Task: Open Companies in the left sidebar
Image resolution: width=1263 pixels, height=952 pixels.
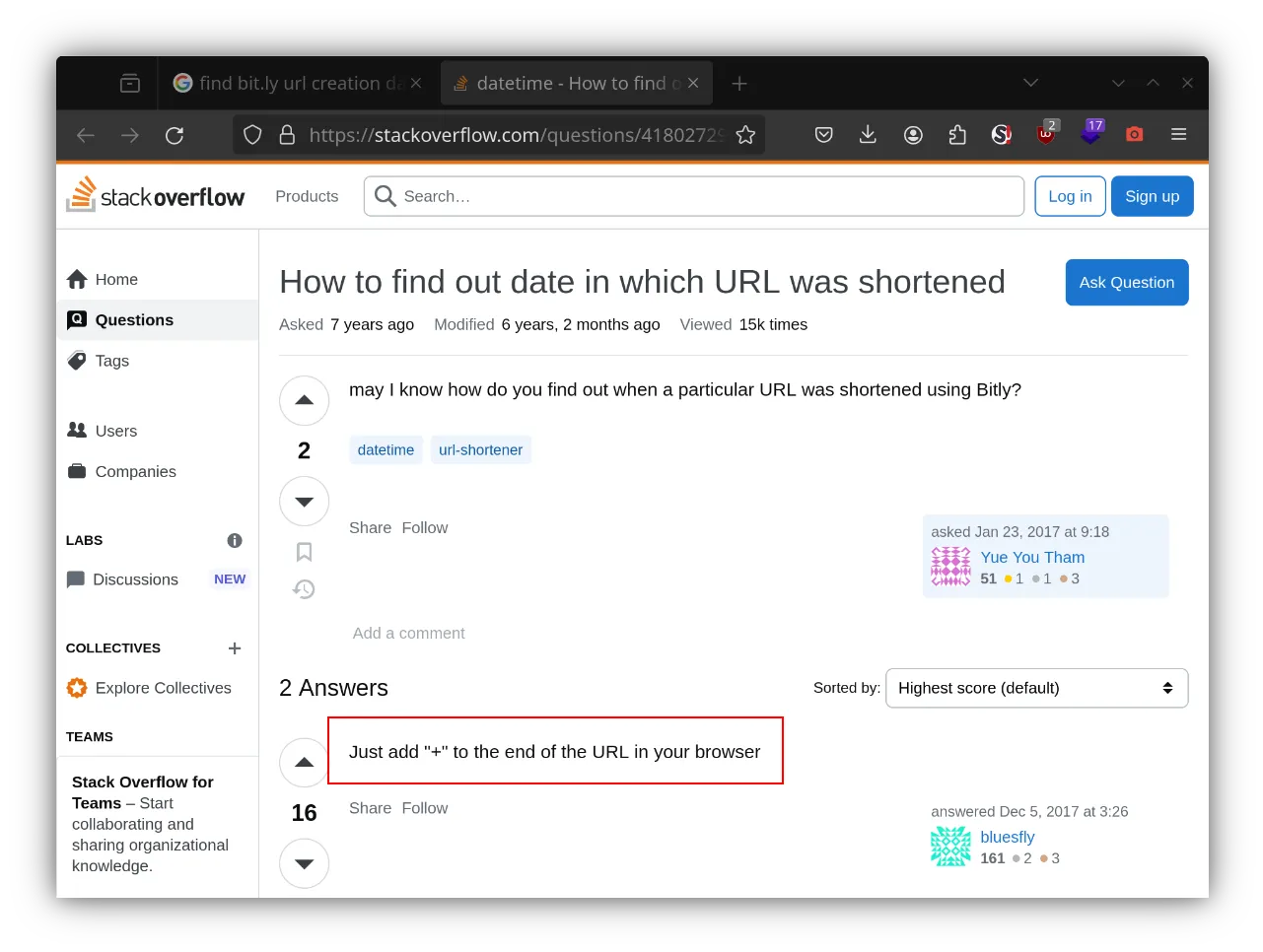Action: (x=158, y=471)
